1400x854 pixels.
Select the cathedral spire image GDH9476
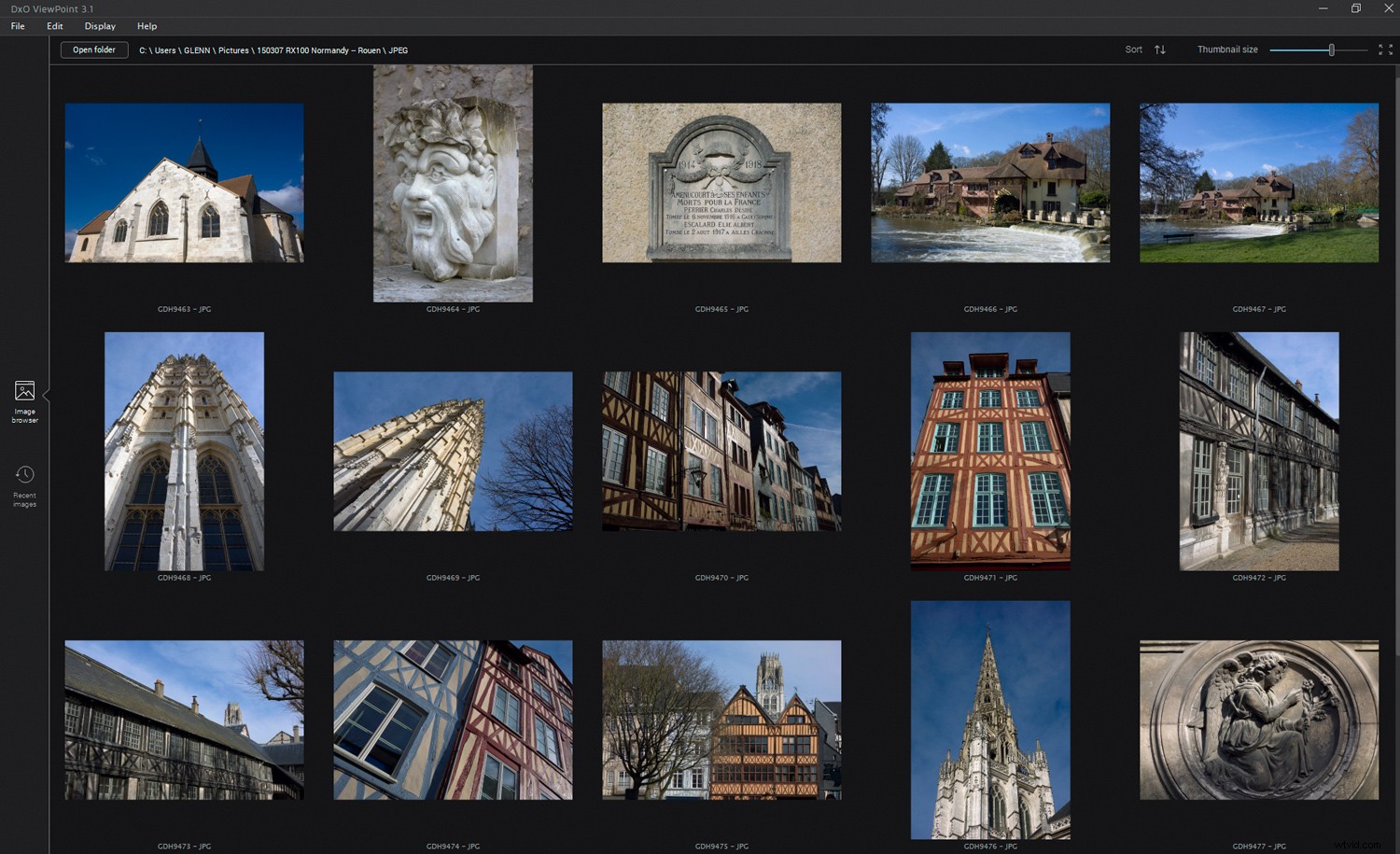tap(989, 720)
